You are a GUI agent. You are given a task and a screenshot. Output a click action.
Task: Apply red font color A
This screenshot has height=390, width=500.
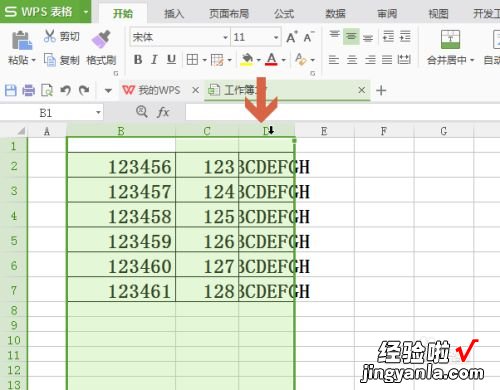[x=272, y=60]
